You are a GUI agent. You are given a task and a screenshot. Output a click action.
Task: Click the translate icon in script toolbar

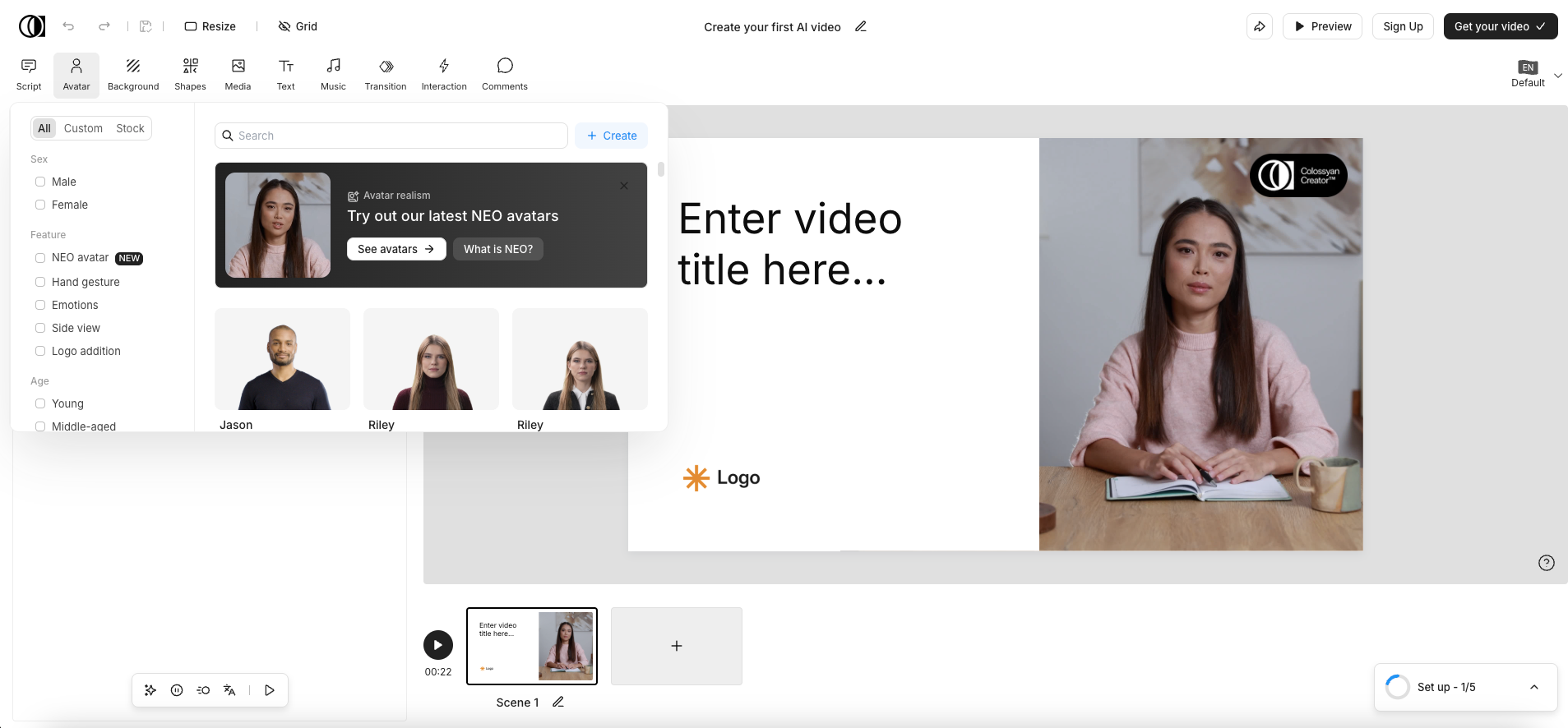pyautogui.click(x=229, y=690)
